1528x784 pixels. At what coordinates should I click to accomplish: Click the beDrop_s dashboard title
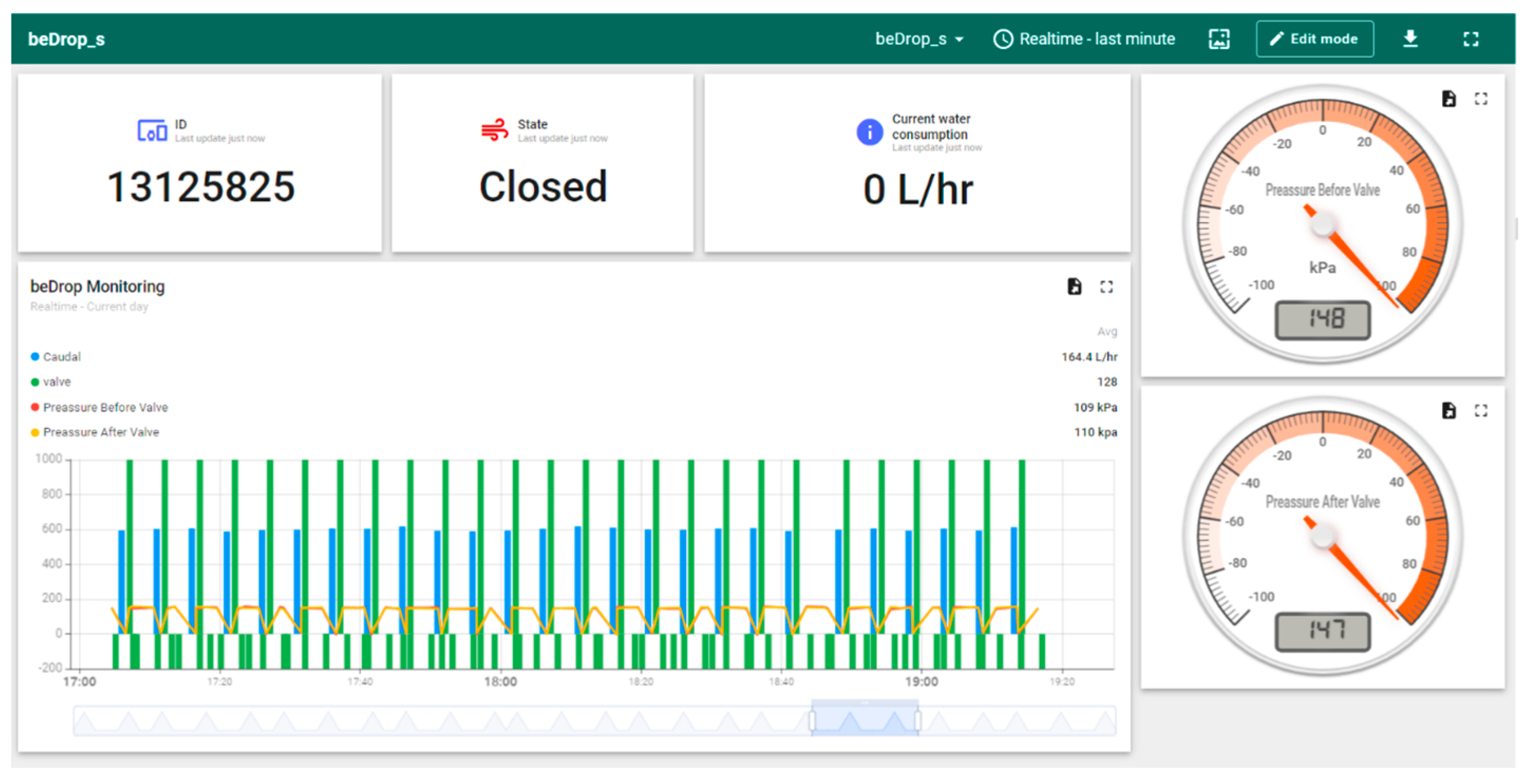coord(67,39)
